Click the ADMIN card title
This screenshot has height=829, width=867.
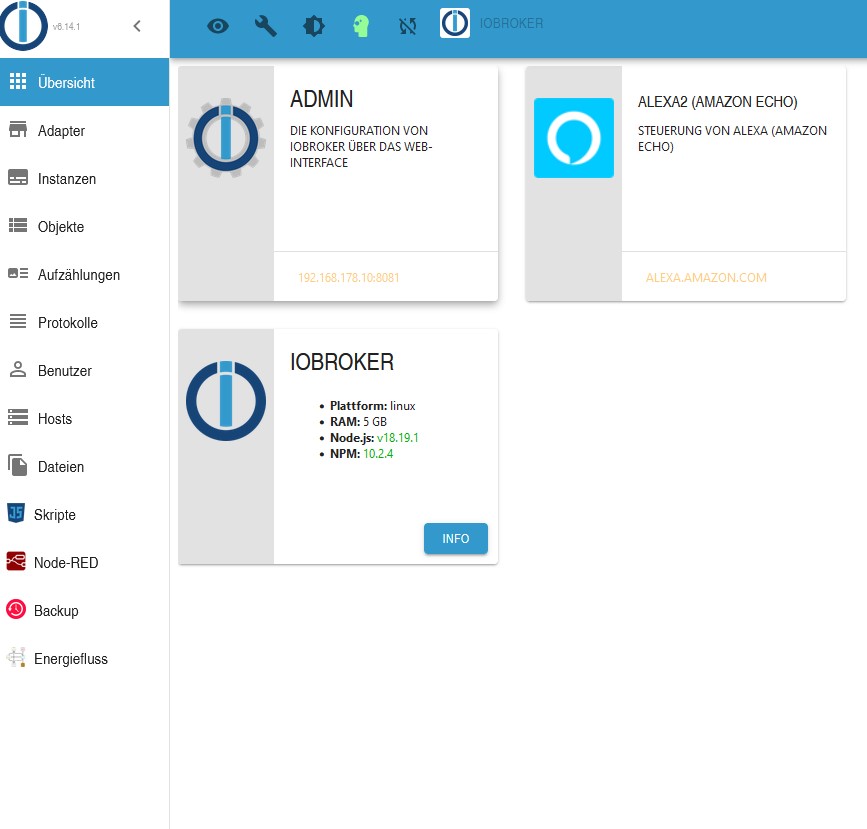[322, 100]
